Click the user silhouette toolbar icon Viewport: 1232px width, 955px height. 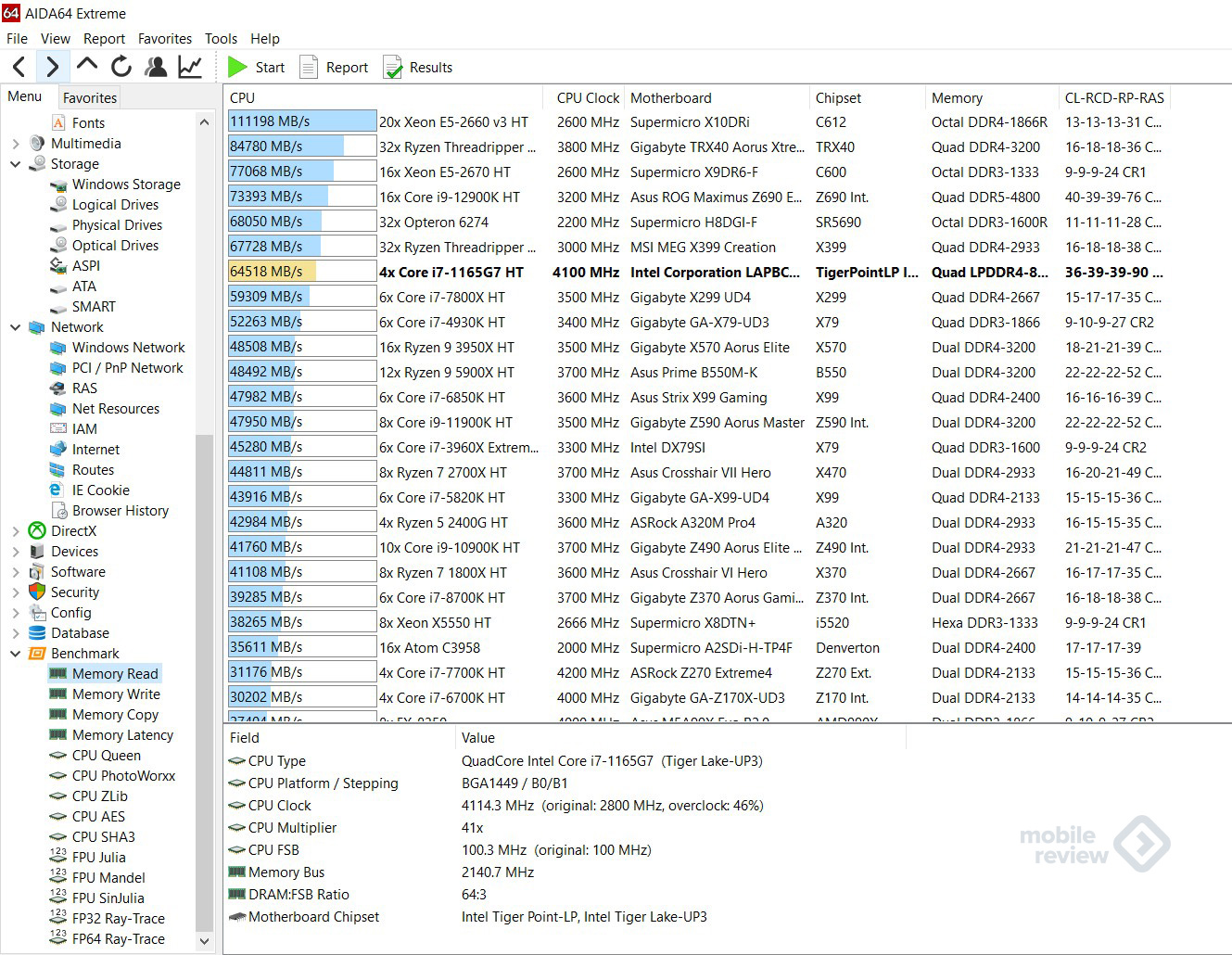tap(156, 67)
